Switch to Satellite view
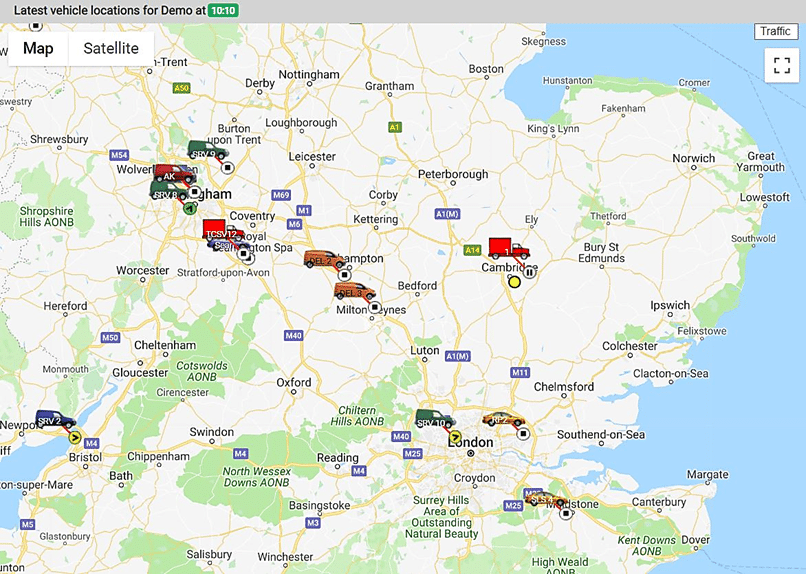 click(111, 48)
